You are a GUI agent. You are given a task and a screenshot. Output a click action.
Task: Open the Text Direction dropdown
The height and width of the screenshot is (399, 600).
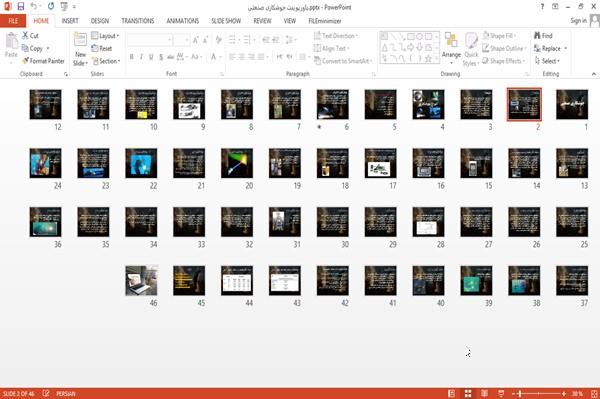tap(336, 36)
